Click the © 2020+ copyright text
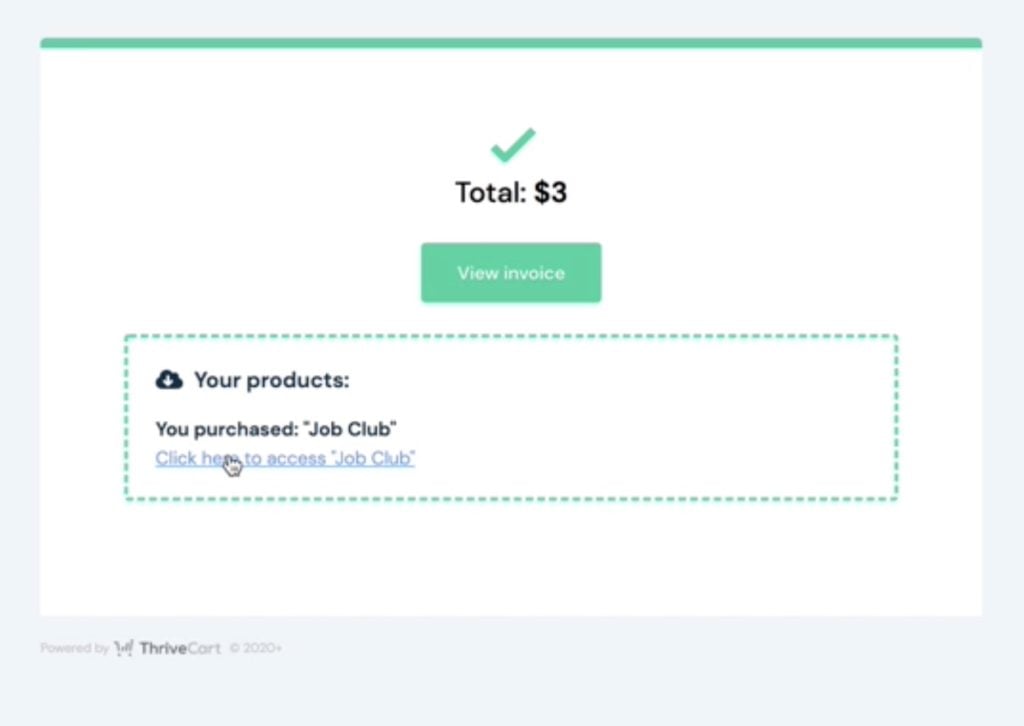Screen dimensions: 1024x726 [256, 648]
